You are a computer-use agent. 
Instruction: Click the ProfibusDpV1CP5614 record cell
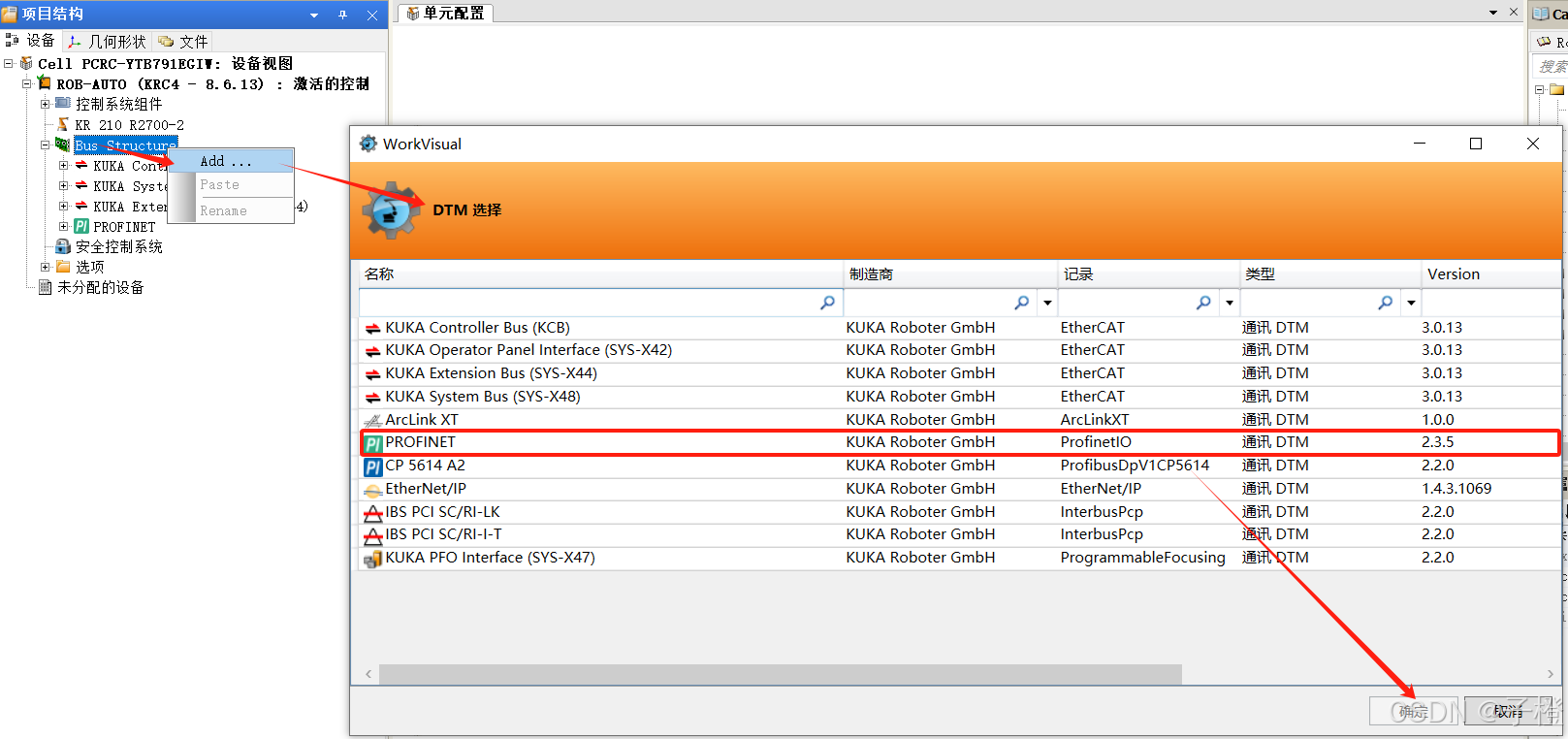(1135, 466)
